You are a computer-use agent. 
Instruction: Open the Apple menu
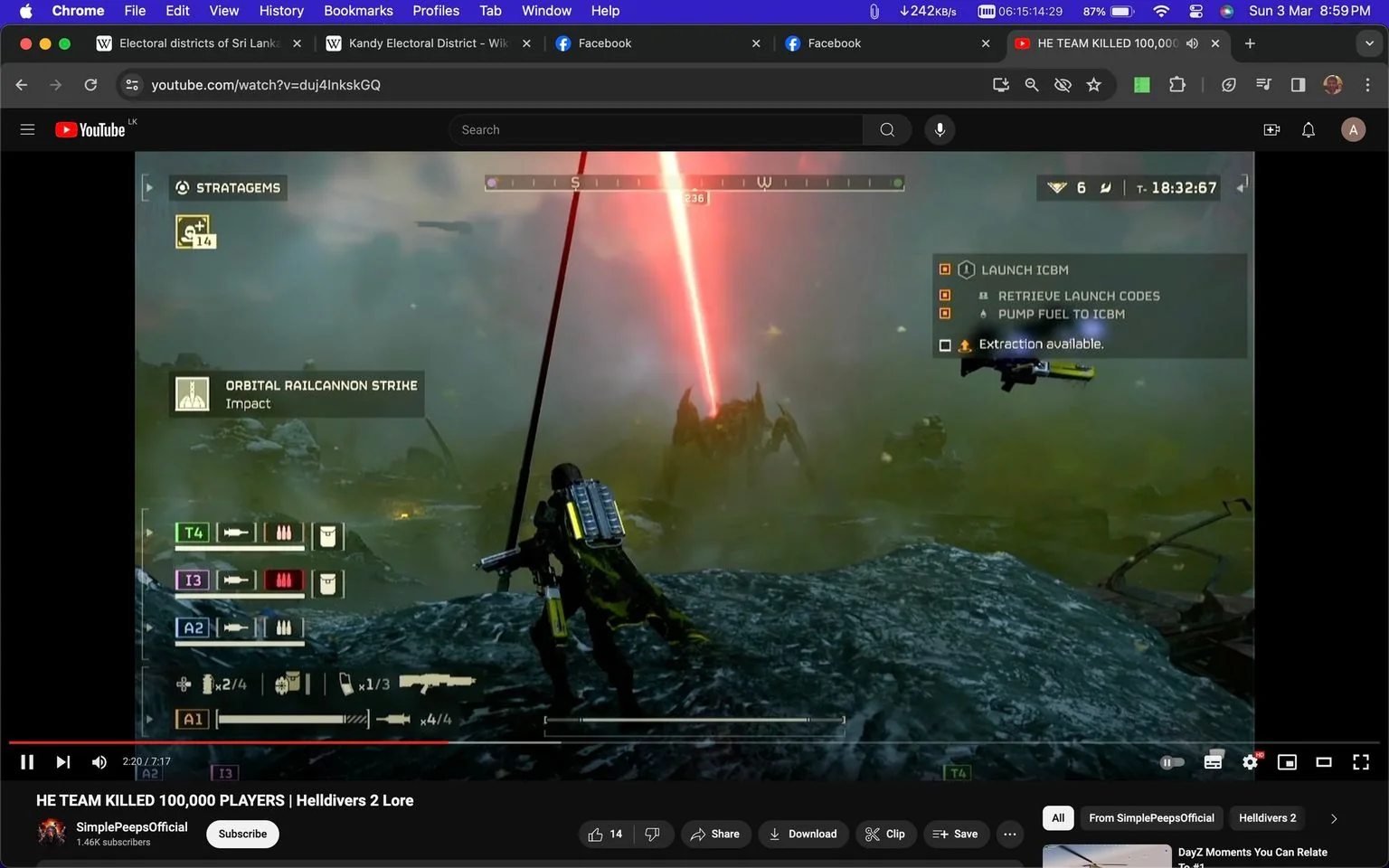(25, 11)
